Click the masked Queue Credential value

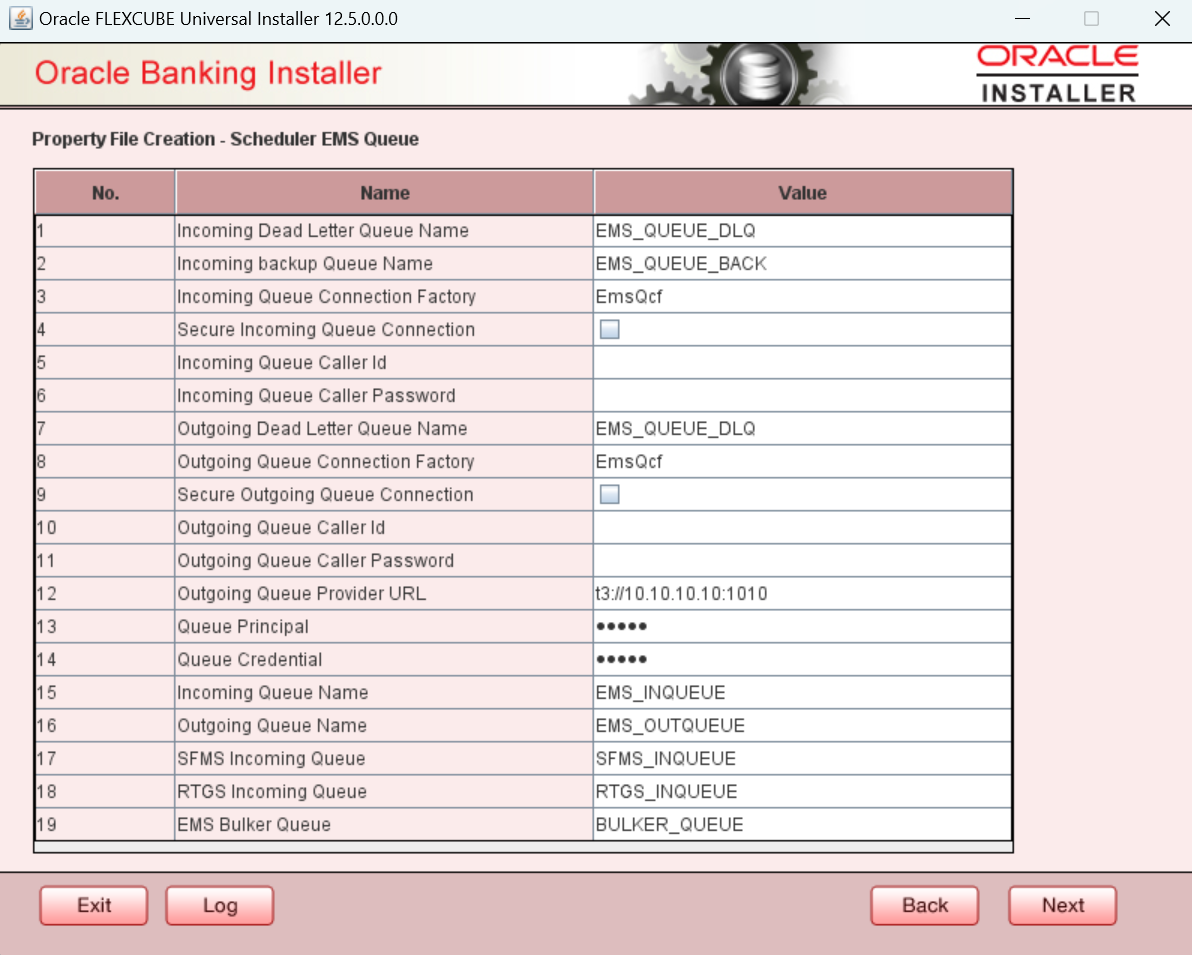pyautogui.click(x=802, y=659)
